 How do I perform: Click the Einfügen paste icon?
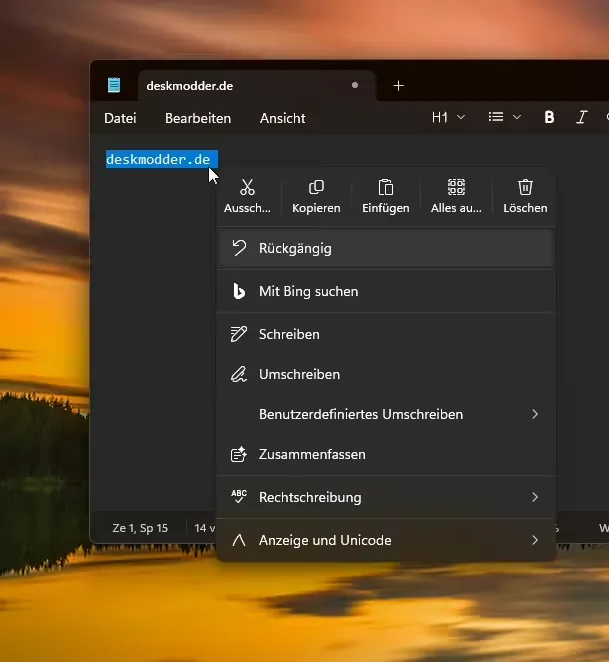tap(385, 188)
